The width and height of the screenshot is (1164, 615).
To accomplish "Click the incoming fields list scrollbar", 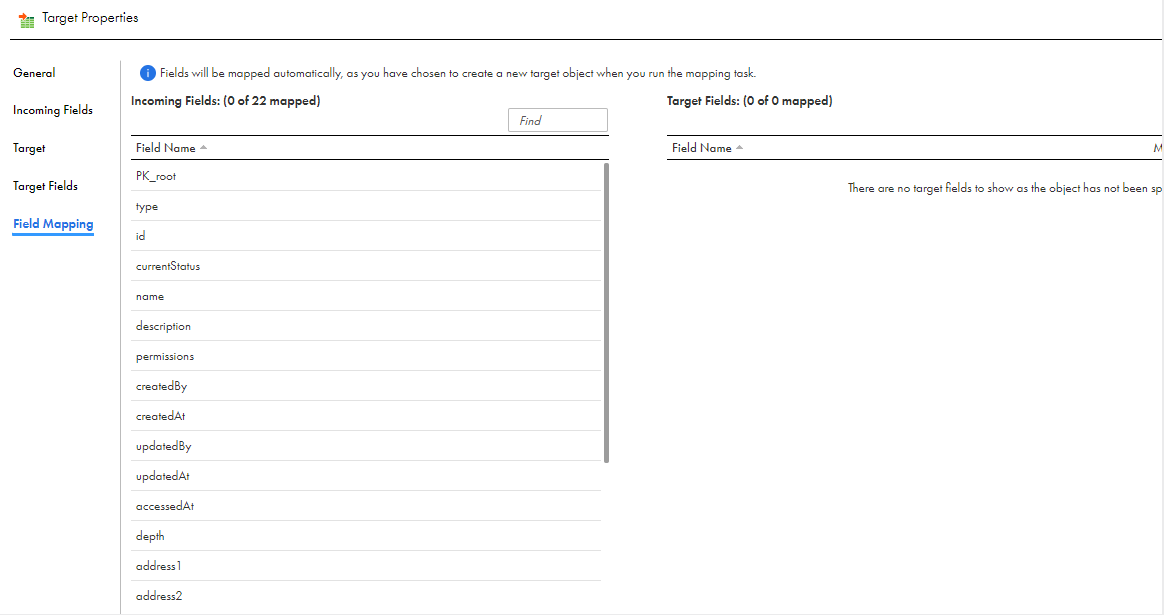I will [x=606, y=313].
